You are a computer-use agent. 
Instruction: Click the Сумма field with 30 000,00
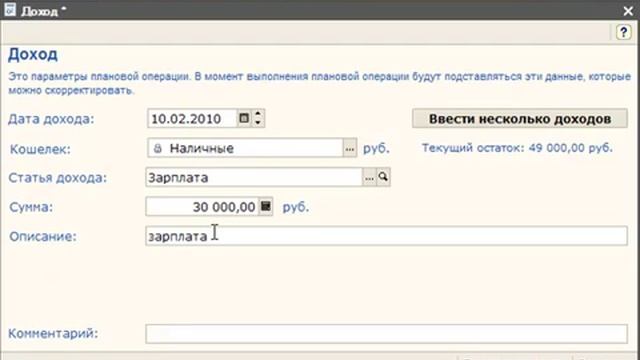coord(202,207)
